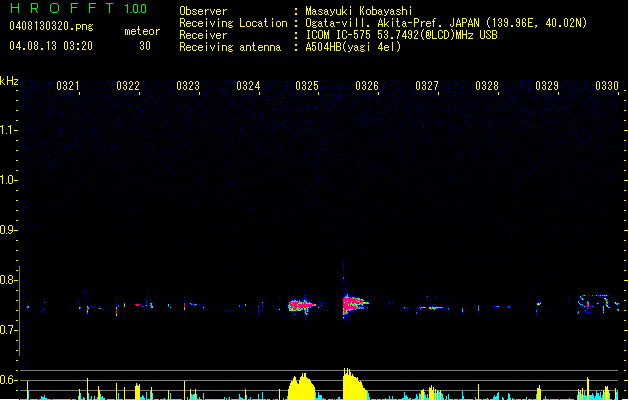Click the strong meteor echo near 0325
The image size is (629, 400).
point(302,306)
